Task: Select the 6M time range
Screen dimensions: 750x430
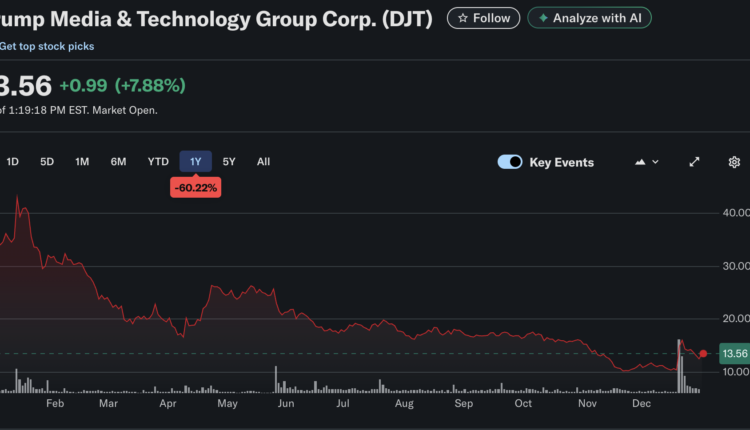Action: click(x=118, y=161)
